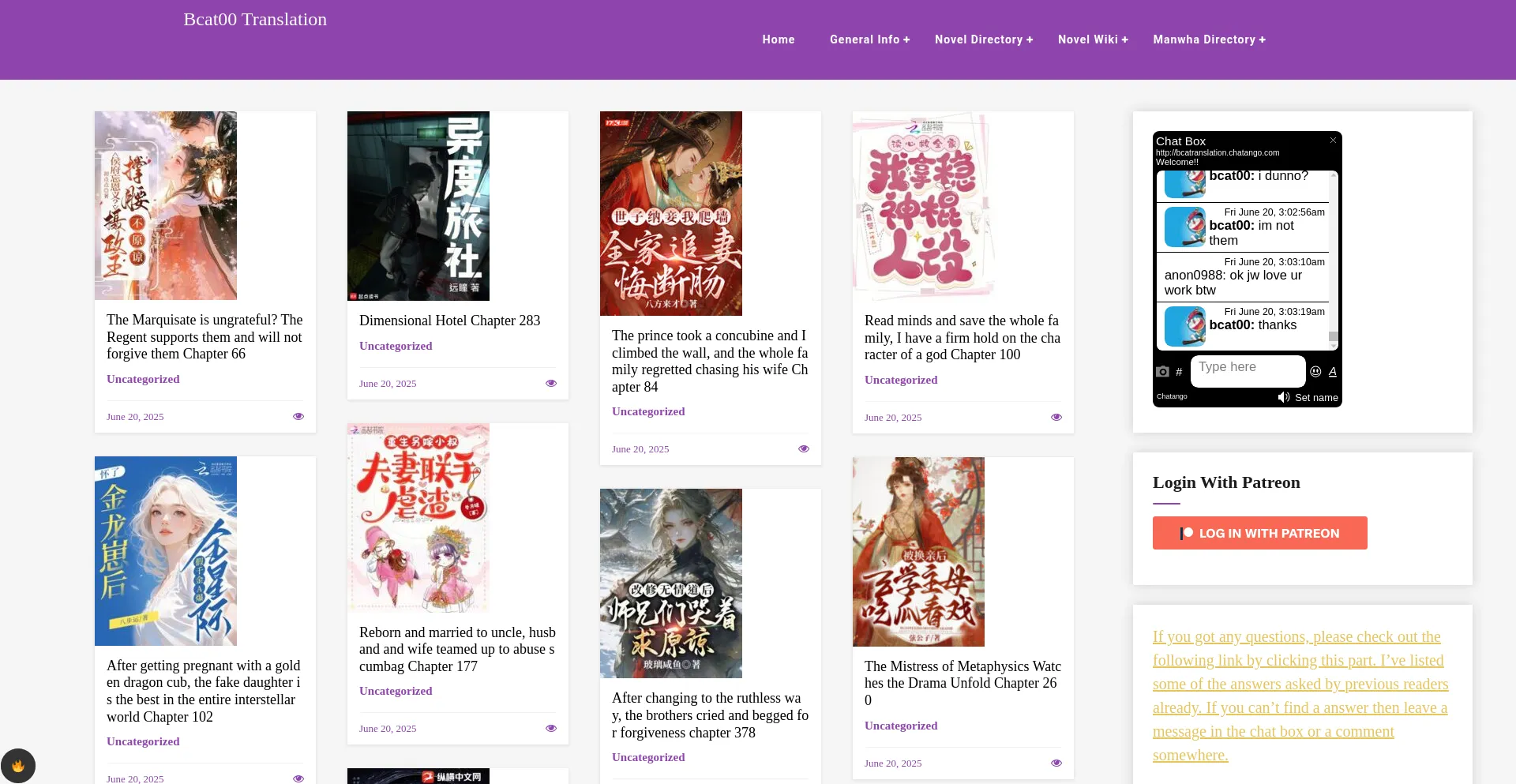Open Dimensional Hotel Chapter 283 title link
1516x784 pixels.
(449, 321)
